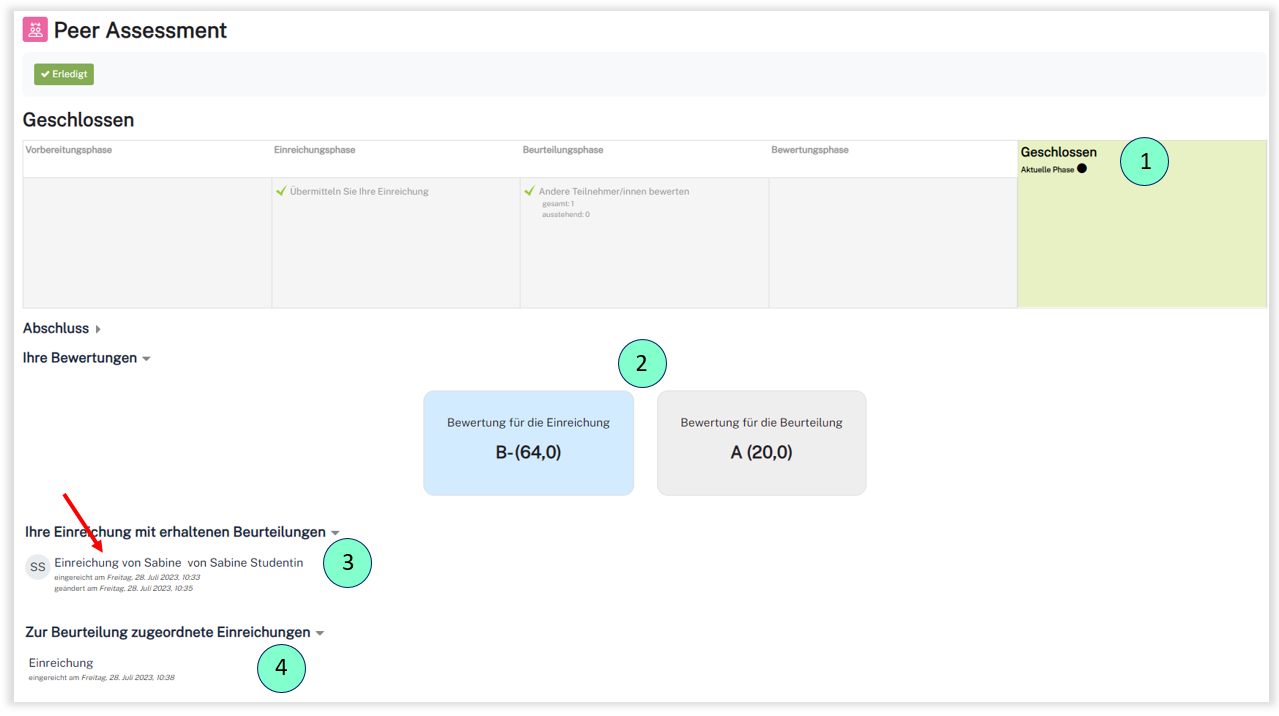Click the black Aktuelle Phase dot
Viewport: 1279px width, 716px height.
1082,169
